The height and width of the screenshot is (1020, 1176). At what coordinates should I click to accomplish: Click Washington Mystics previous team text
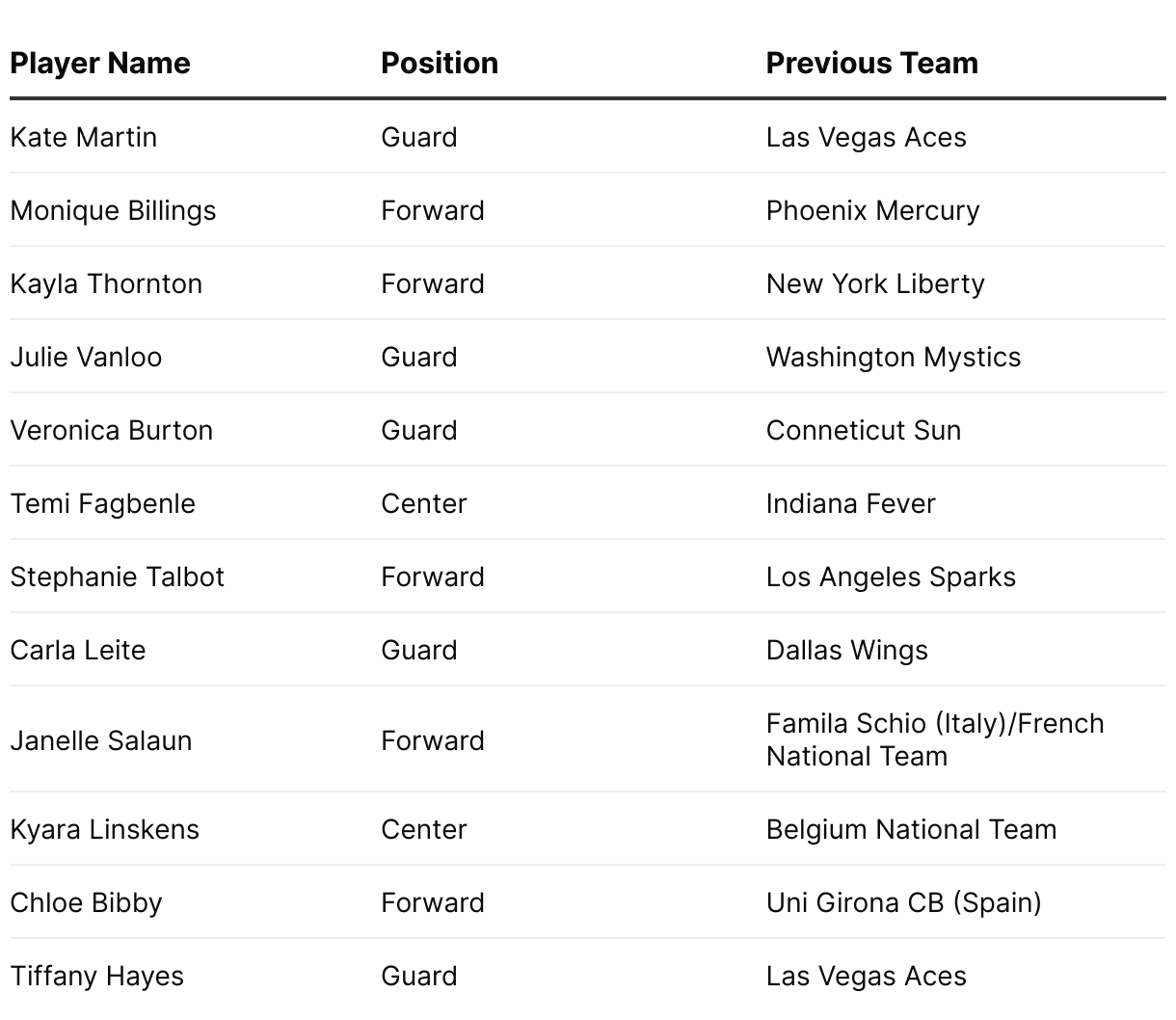(893, 357)
